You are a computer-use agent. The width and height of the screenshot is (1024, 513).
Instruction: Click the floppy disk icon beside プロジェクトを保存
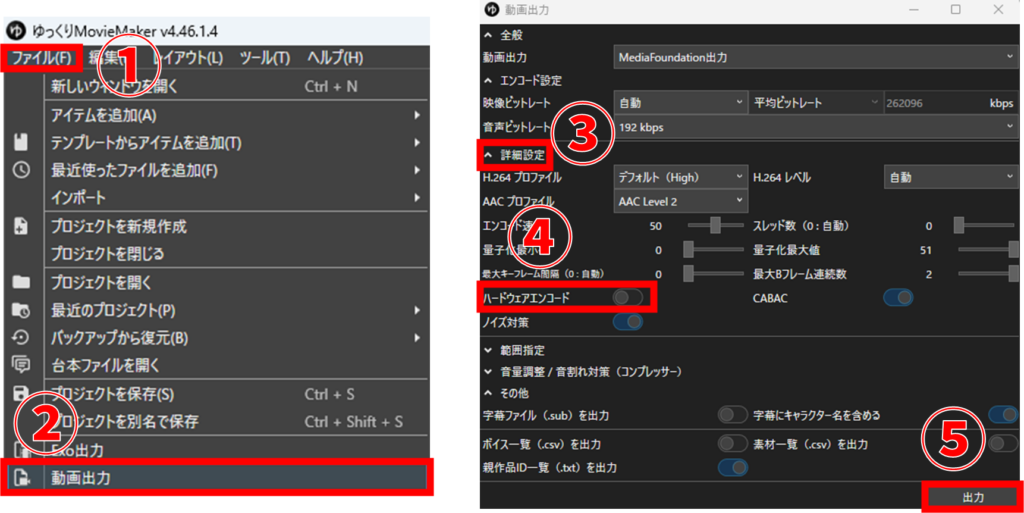pyautogui.click(x=21, y=394)
